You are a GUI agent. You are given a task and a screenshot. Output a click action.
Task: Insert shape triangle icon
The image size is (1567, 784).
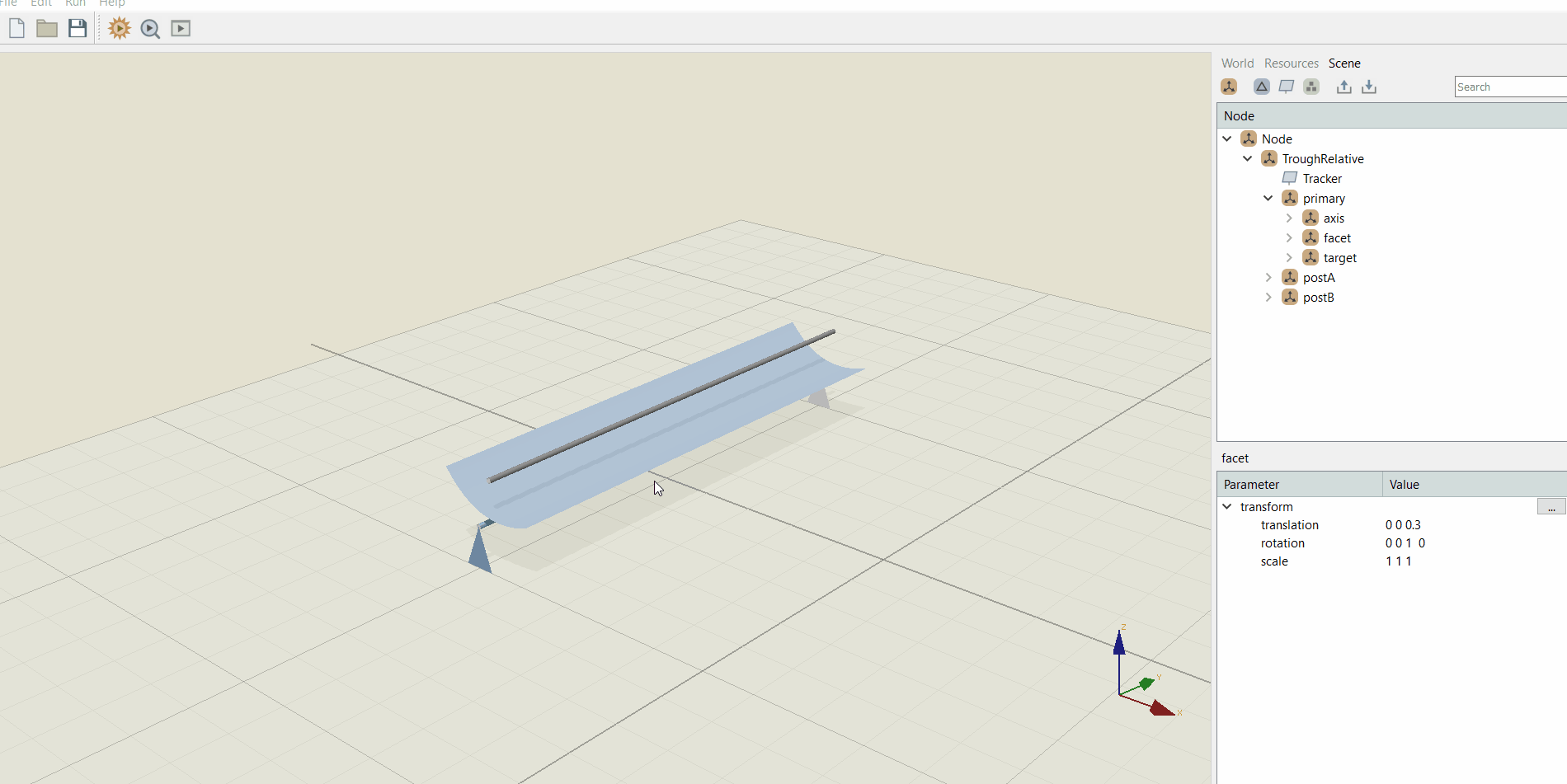1262,87
